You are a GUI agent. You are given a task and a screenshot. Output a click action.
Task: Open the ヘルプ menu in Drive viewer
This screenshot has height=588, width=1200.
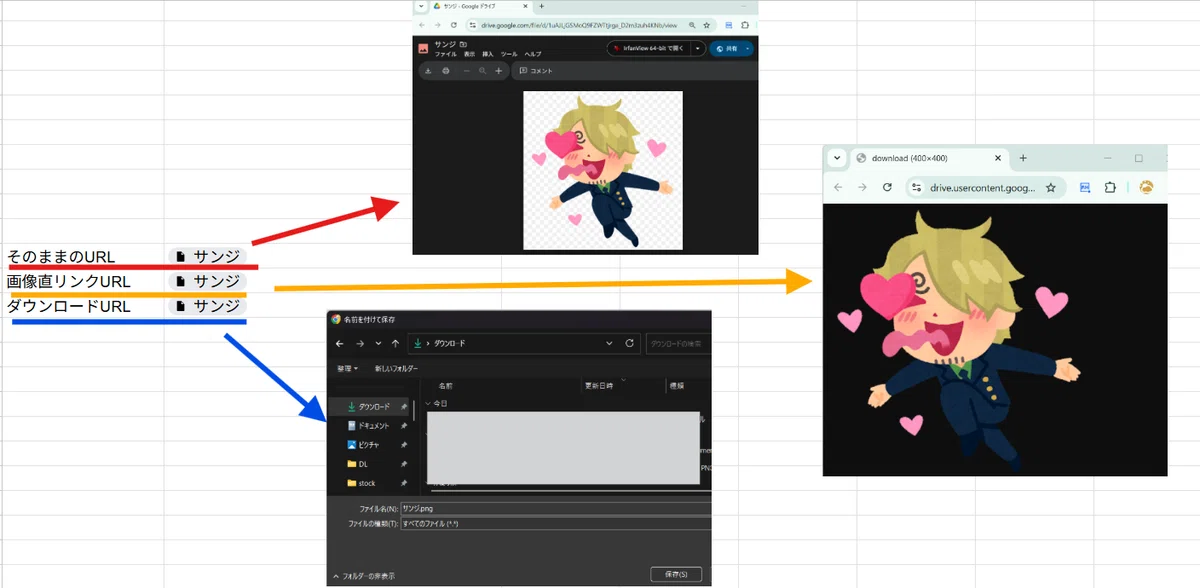[x=533, y=54]
